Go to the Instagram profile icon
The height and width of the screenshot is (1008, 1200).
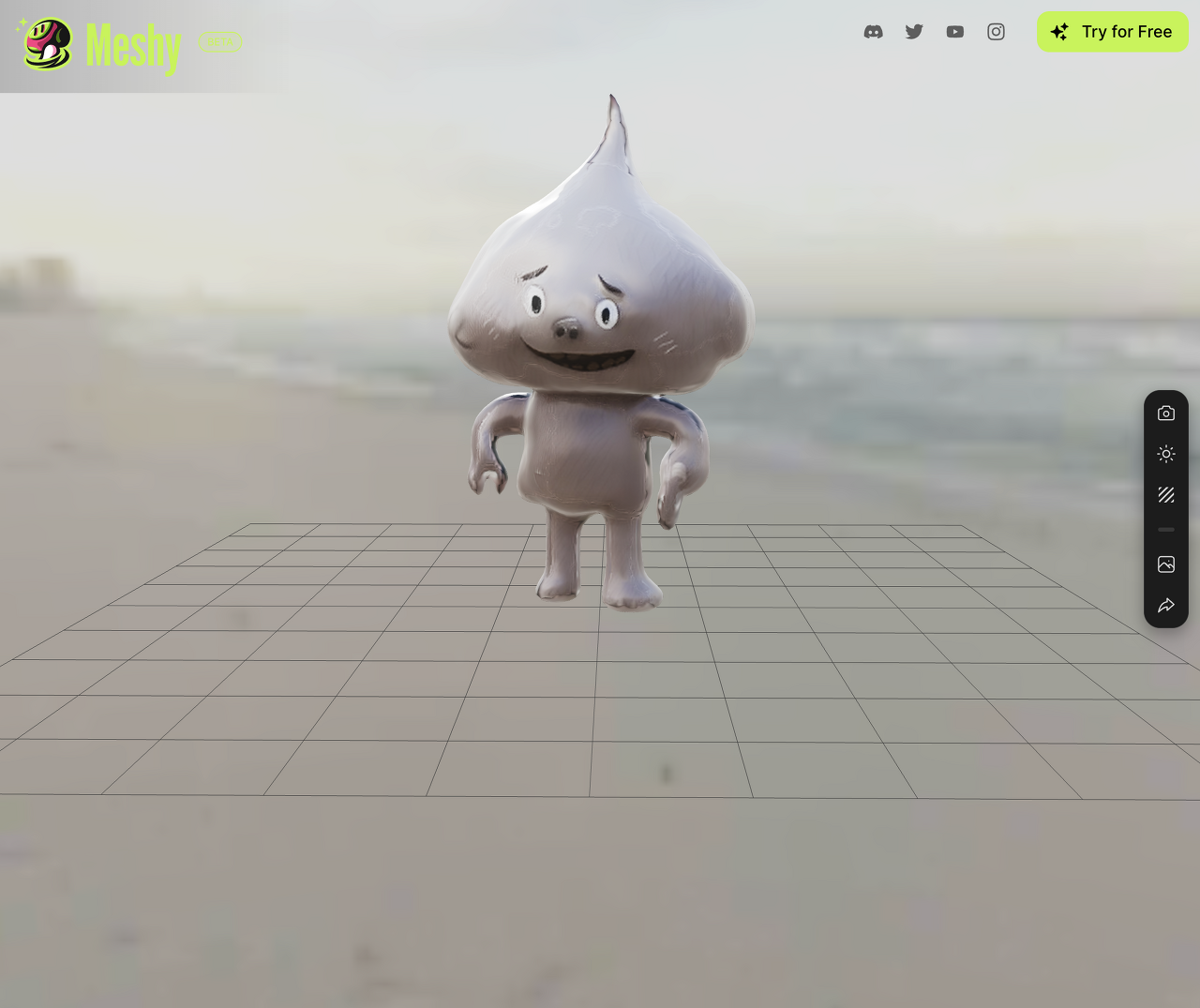(996, 32)
